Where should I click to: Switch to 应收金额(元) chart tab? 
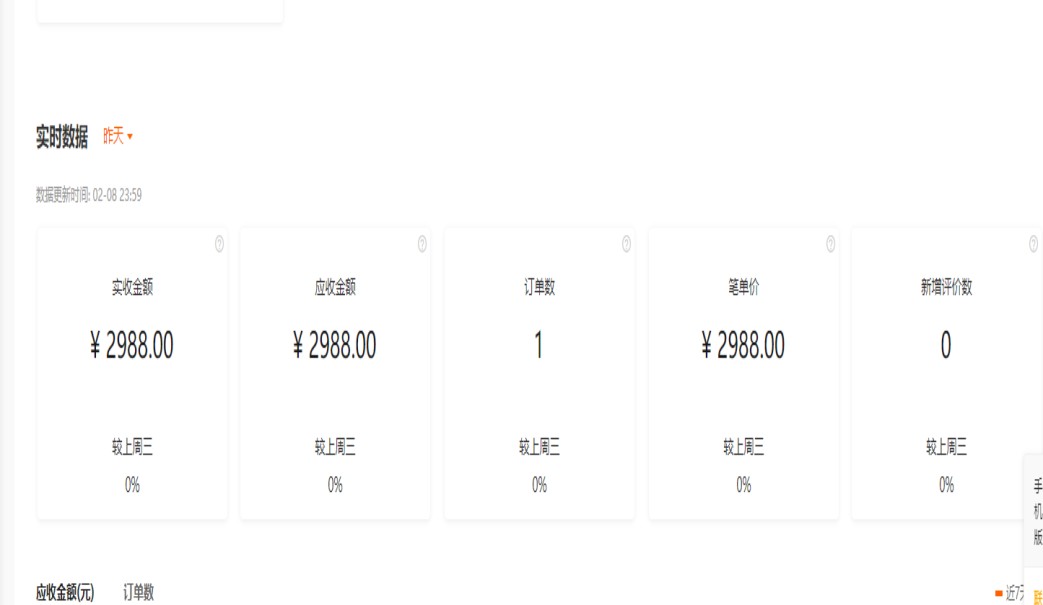tap(65, 593)
